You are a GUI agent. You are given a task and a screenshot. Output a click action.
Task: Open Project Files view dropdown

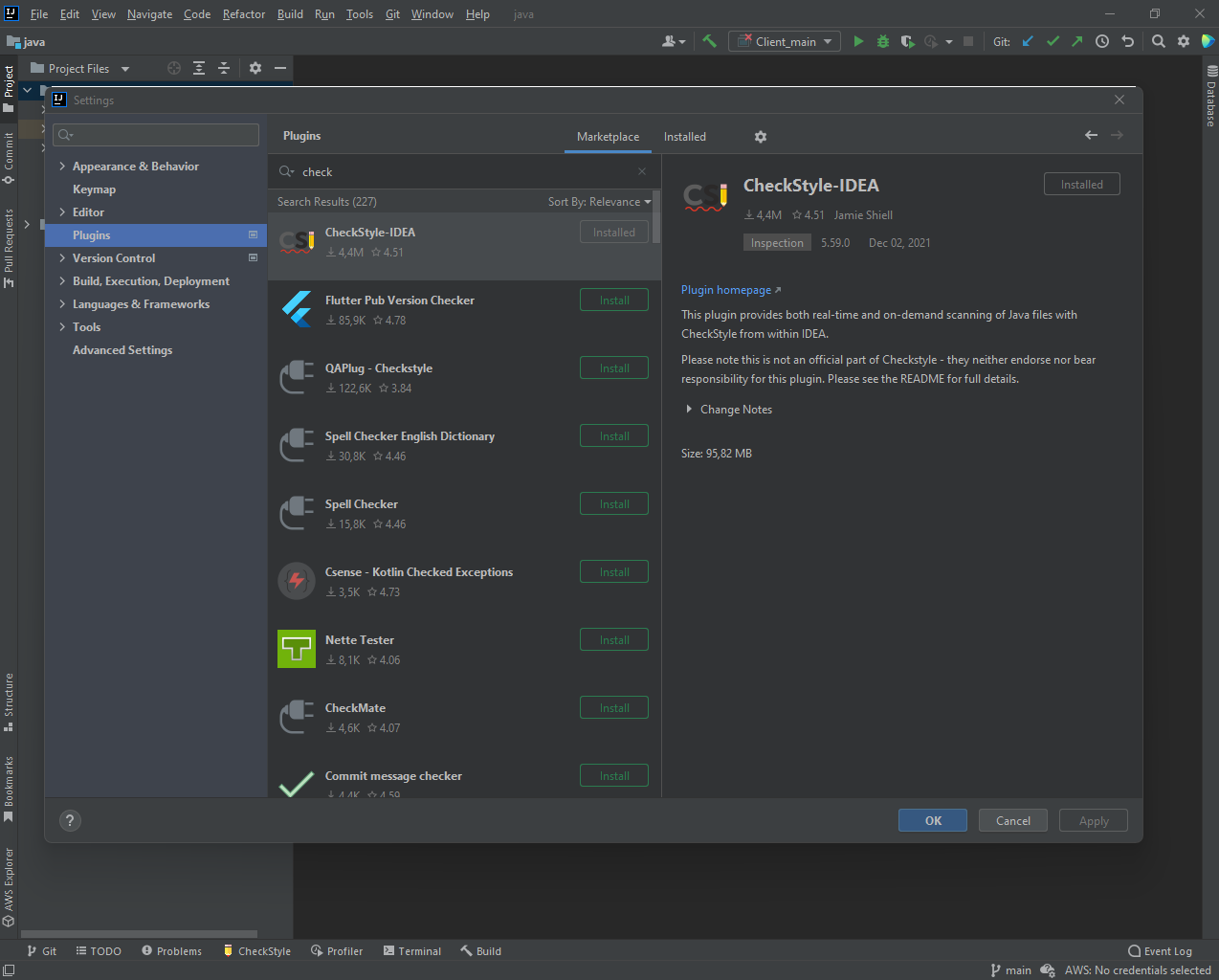[x=79, y=68]
